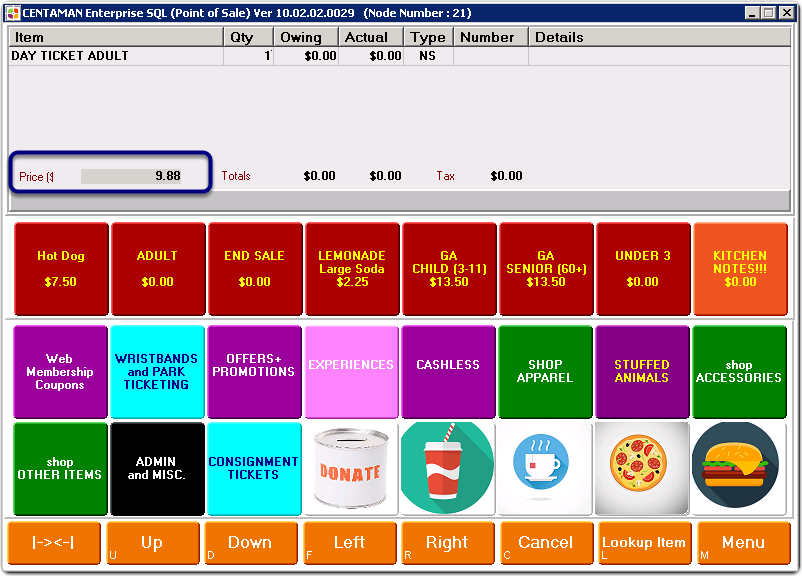Click the Price input field showing 9.88

coord(131,176)
